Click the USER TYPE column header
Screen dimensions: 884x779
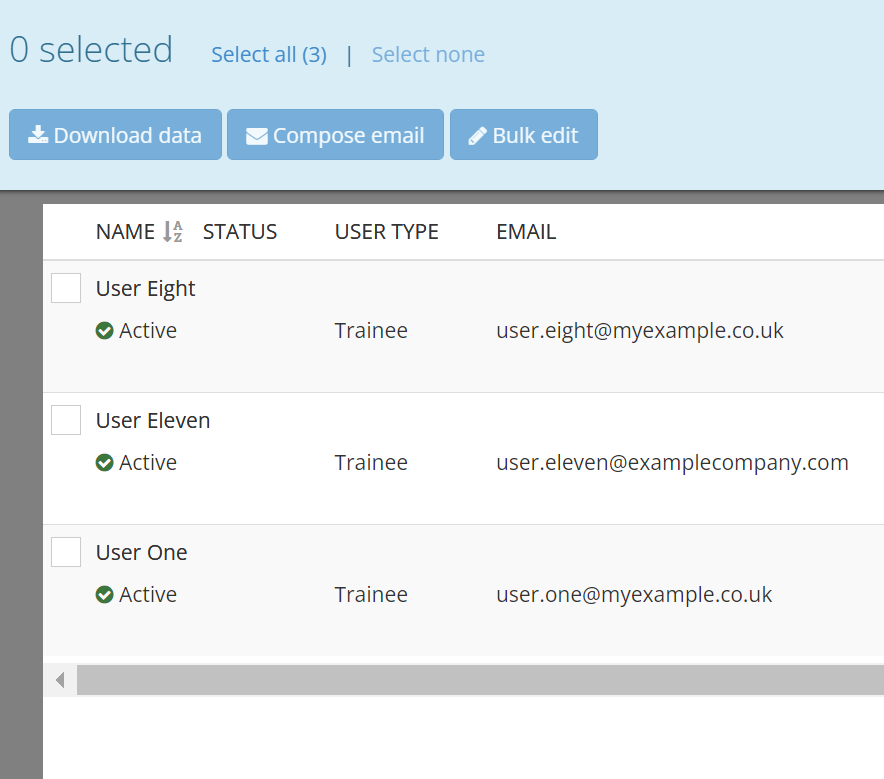[x=387, y=232]
